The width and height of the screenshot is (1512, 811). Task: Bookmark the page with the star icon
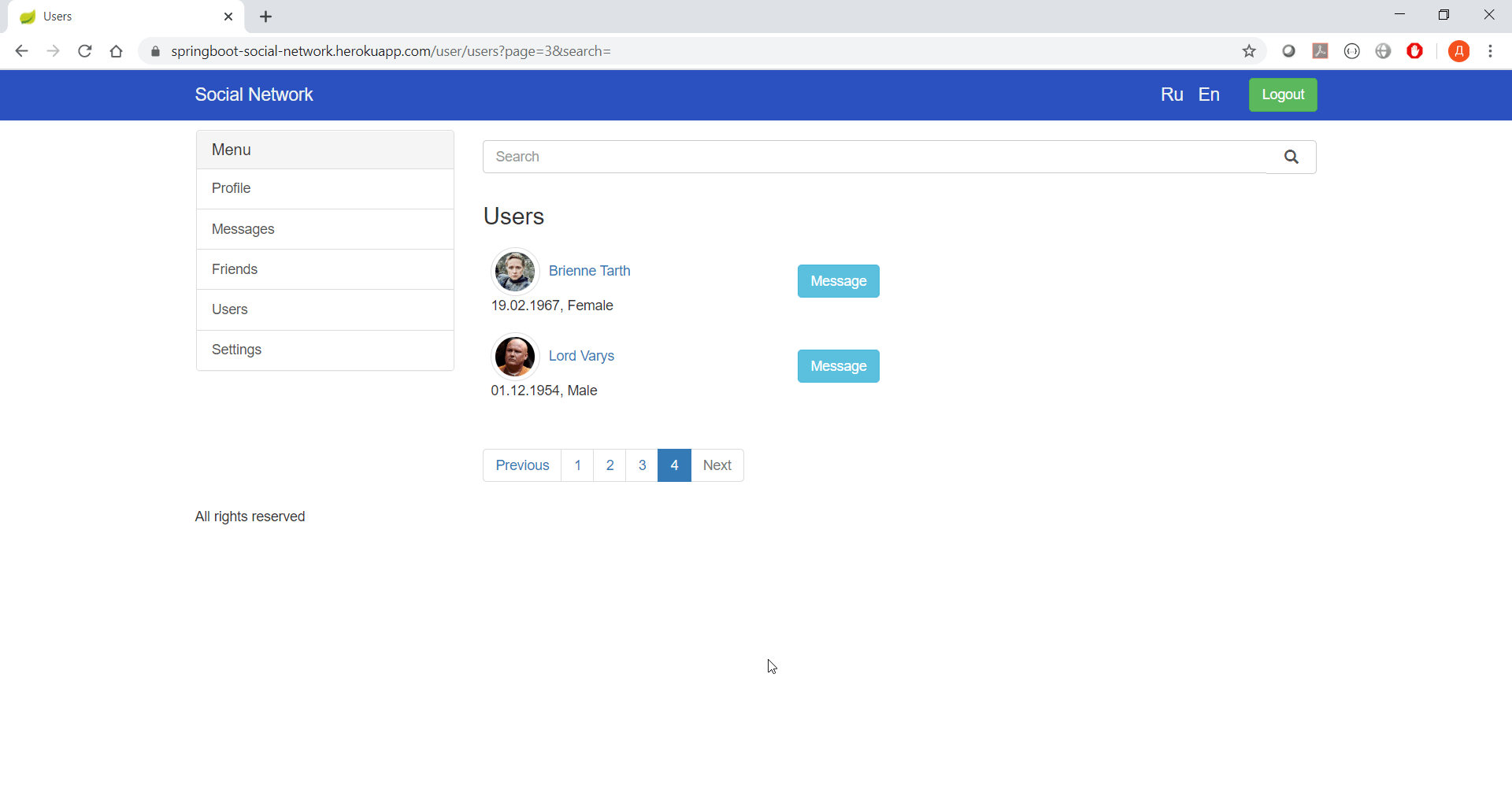[1250, 50]
